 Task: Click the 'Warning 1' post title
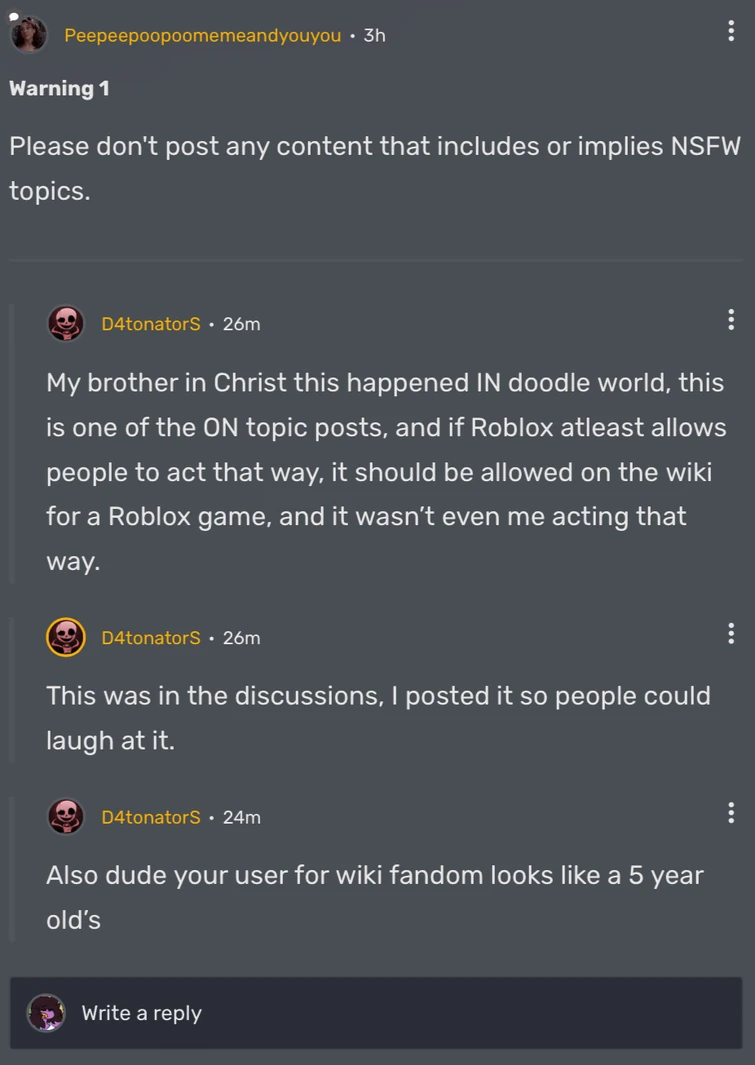59,88
